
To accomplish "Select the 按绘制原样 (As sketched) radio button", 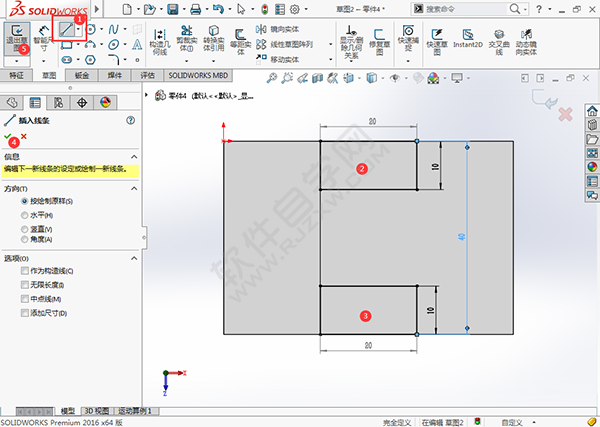I will (x=24, y=201).
